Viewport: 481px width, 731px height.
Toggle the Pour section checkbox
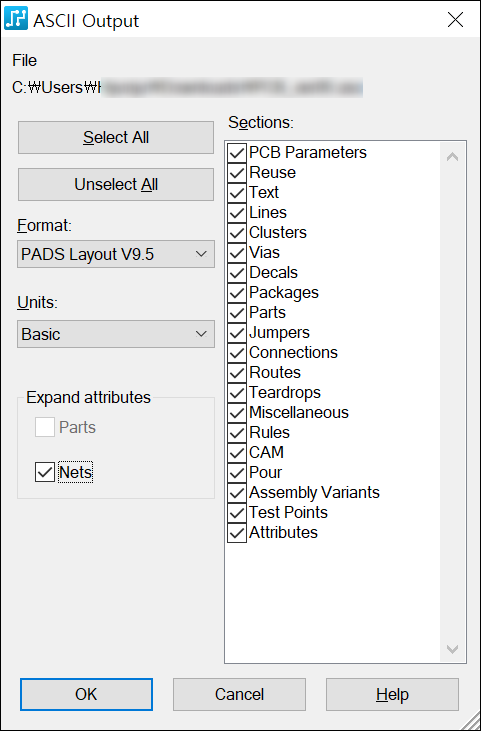[237, 473]
